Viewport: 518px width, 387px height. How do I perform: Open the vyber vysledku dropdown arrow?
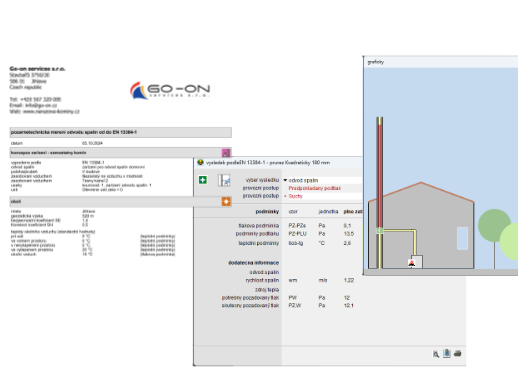tap(285, 180)
